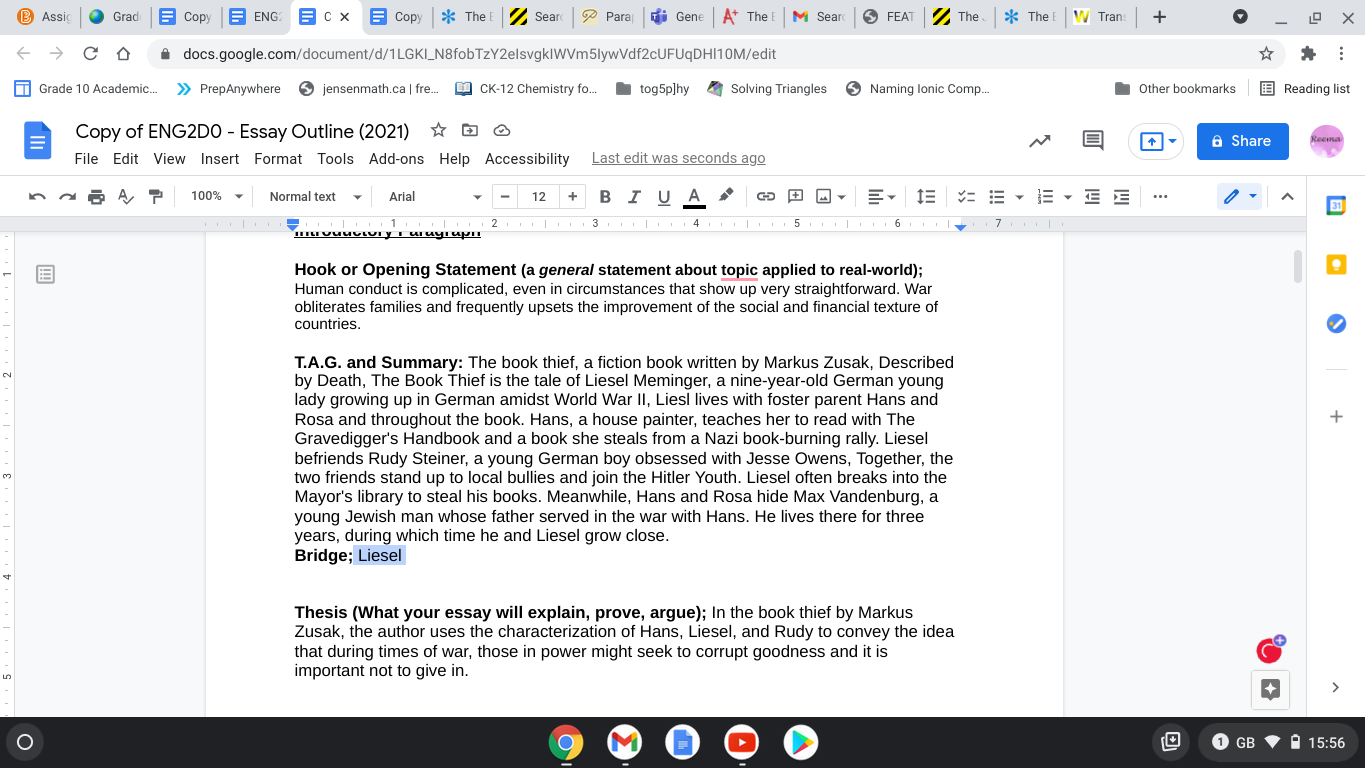
Task: Show the document outline icon
Action: (x=45, y=274)
